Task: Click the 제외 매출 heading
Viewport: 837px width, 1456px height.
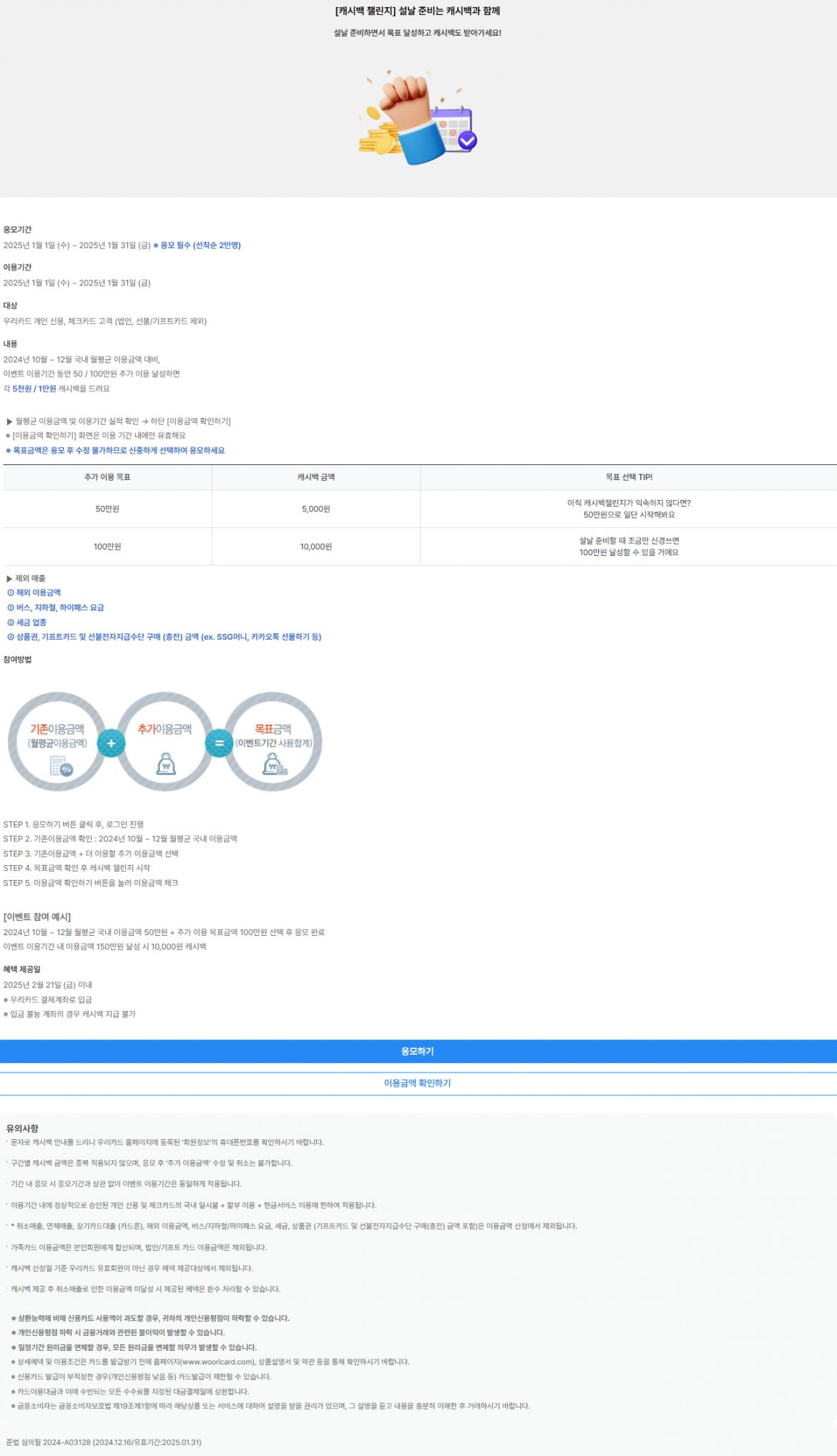Action: point(26,578)
